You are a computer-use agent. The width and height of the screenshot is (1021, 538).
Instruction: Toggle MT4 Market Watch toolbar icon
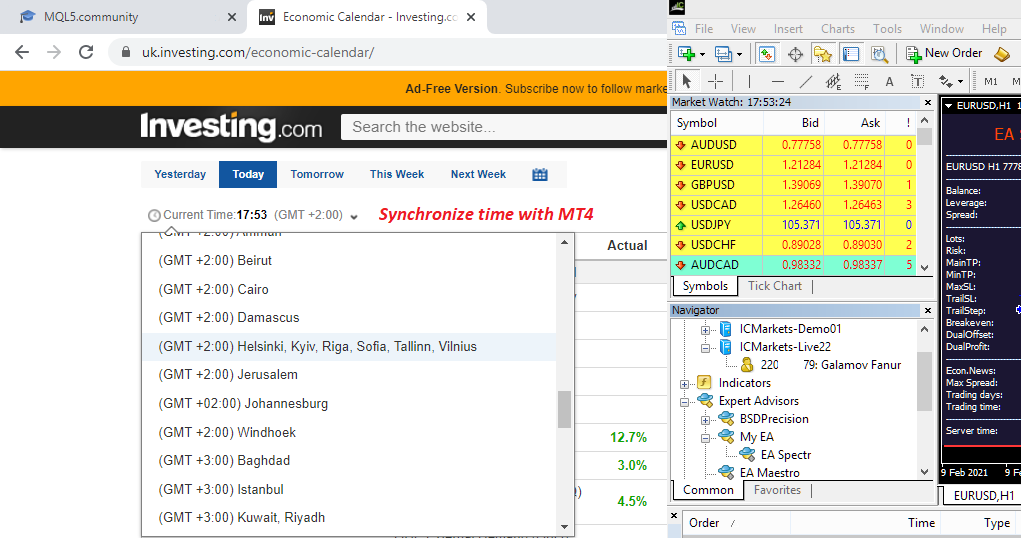point(766,54)
